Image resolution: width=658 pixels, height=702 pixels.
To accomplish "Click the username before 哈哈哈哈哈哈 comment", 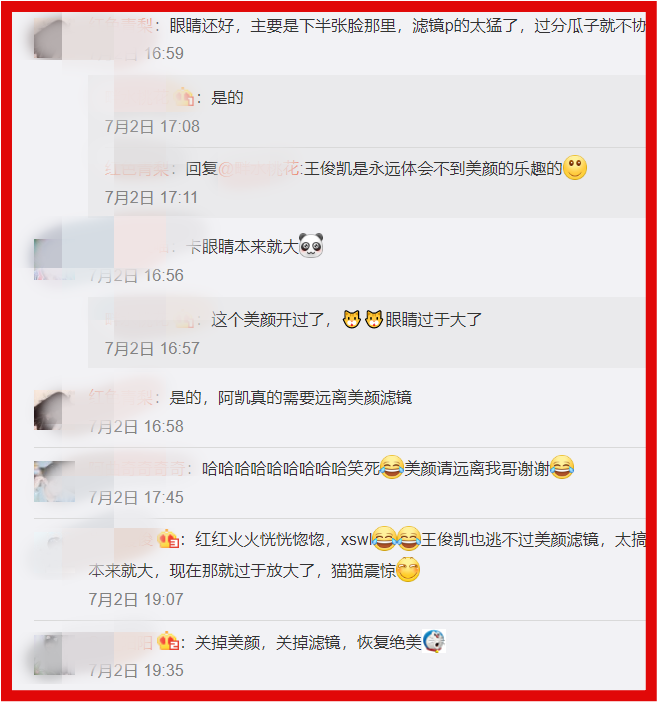I will click(x=137, y=468).
